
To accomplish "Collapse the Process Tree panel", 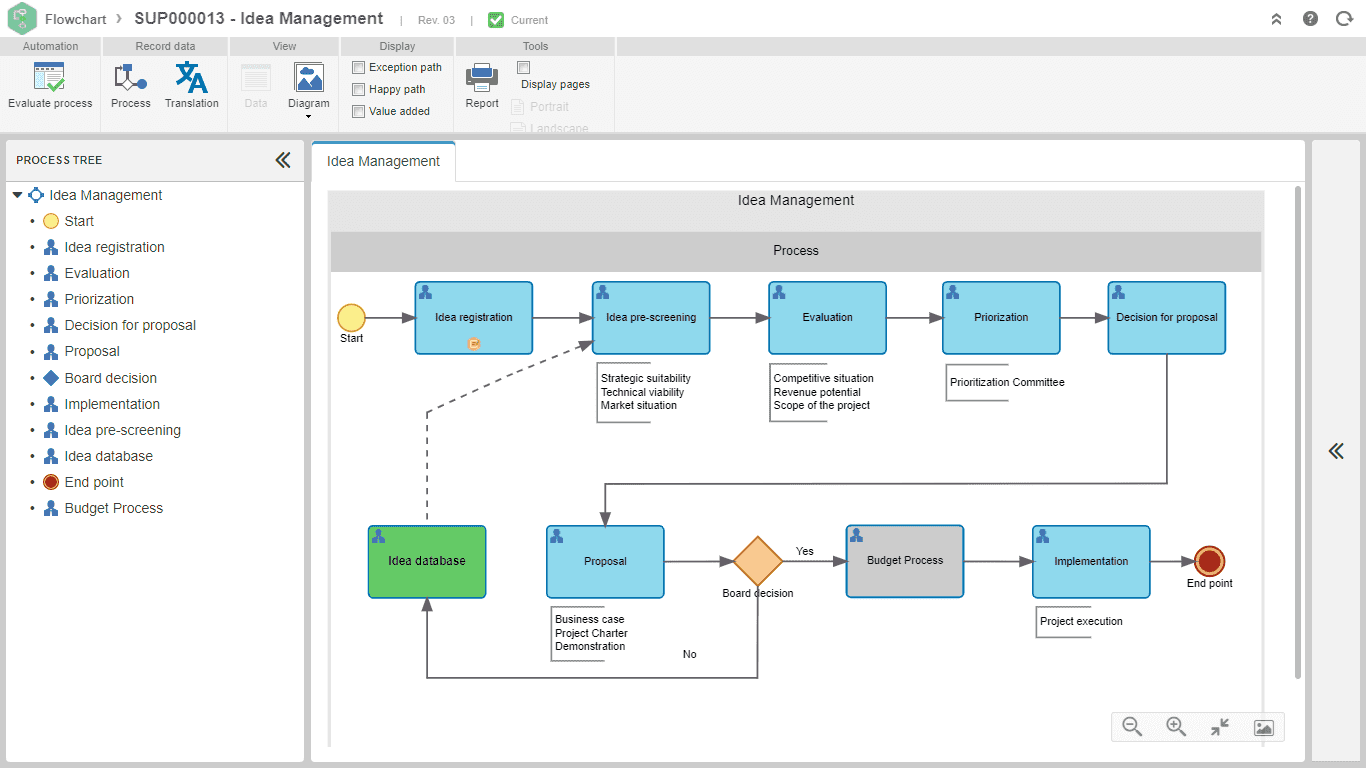I will click(x=283, y=160).
